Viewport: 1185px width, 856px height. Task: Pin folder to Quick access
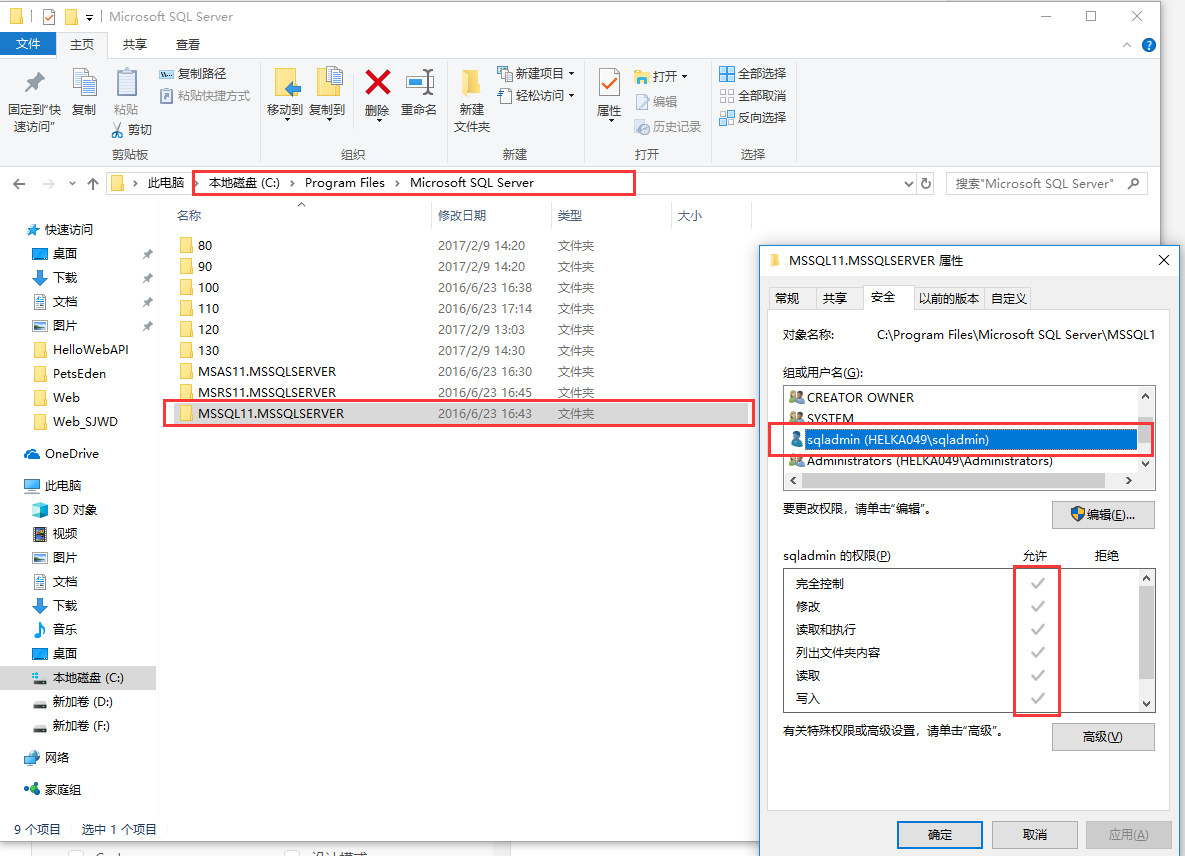[34, 102]
